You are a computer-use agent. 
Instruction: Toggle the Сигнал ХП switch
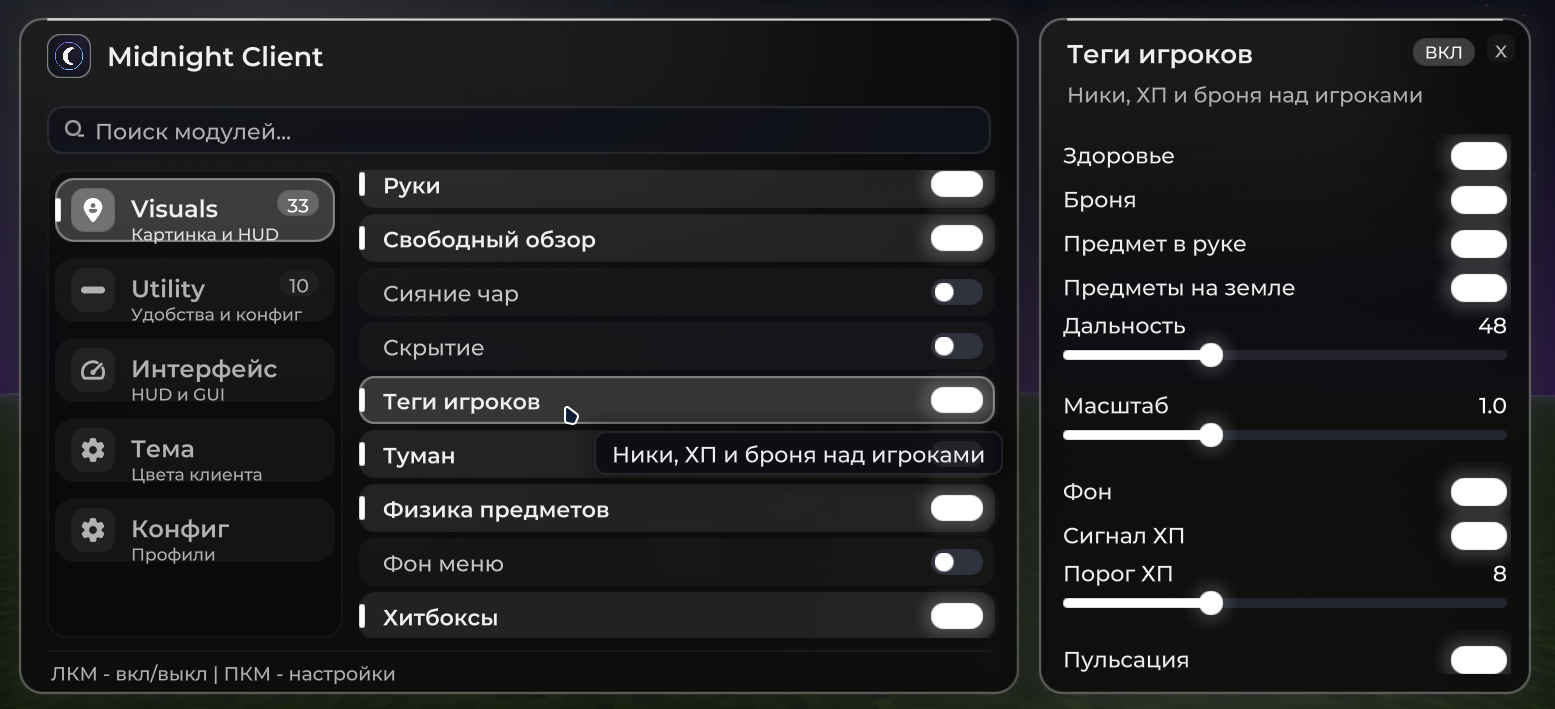pos(1479,536)
